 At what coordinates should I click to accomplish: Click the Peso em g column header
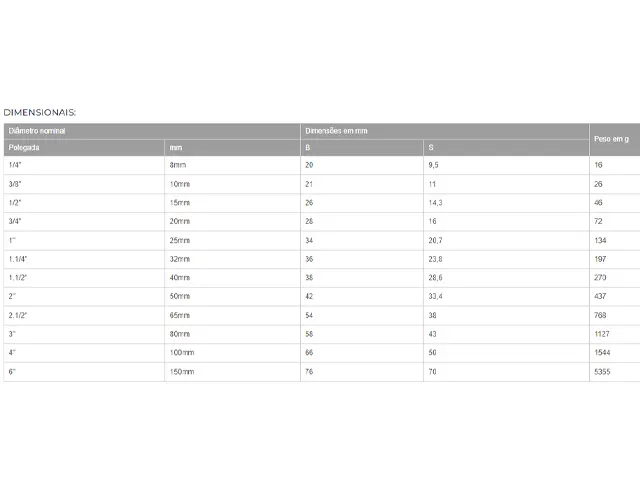tap(615, 139)
